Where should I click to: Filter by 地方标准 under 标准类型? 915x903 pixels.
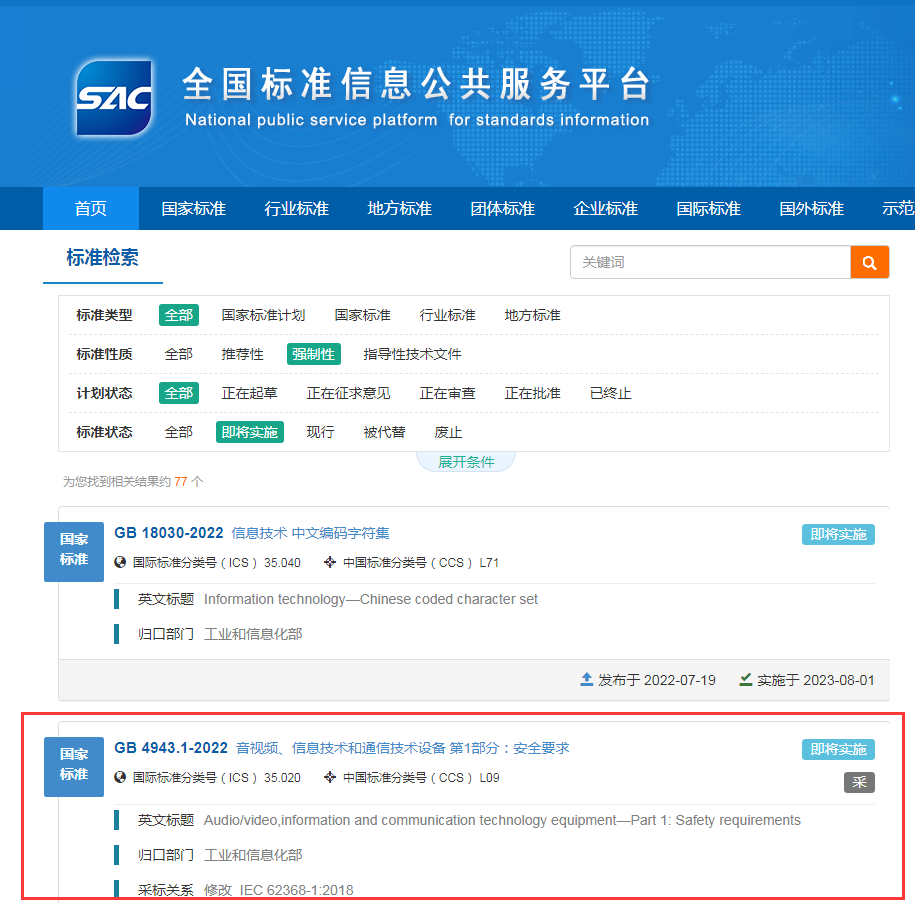pyautogui.click(x=532, y=315)
